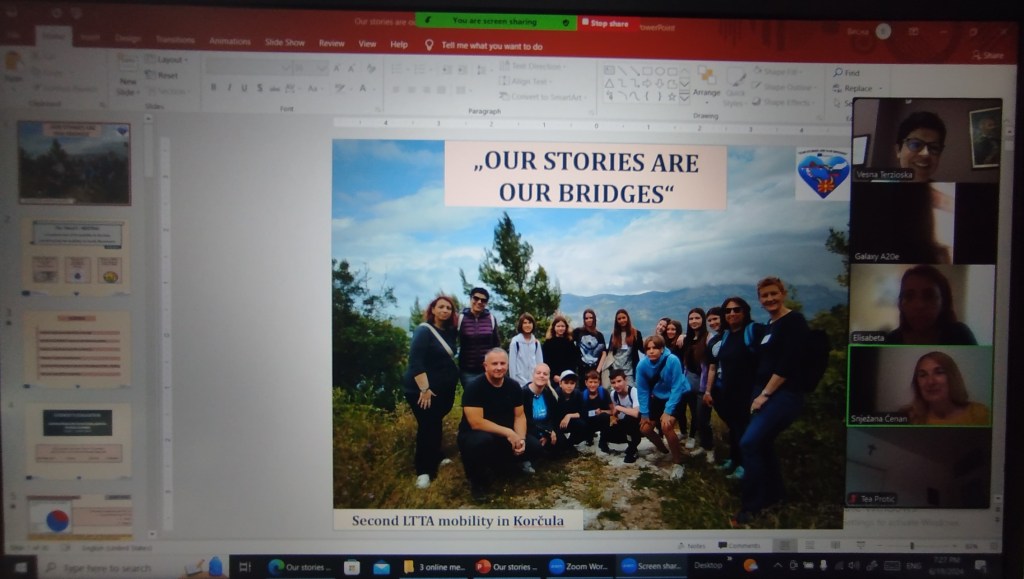Screen dimensions: 1024x579
Task: Toggle Underline formatting in Font group
Action: (x=244, y=88)
